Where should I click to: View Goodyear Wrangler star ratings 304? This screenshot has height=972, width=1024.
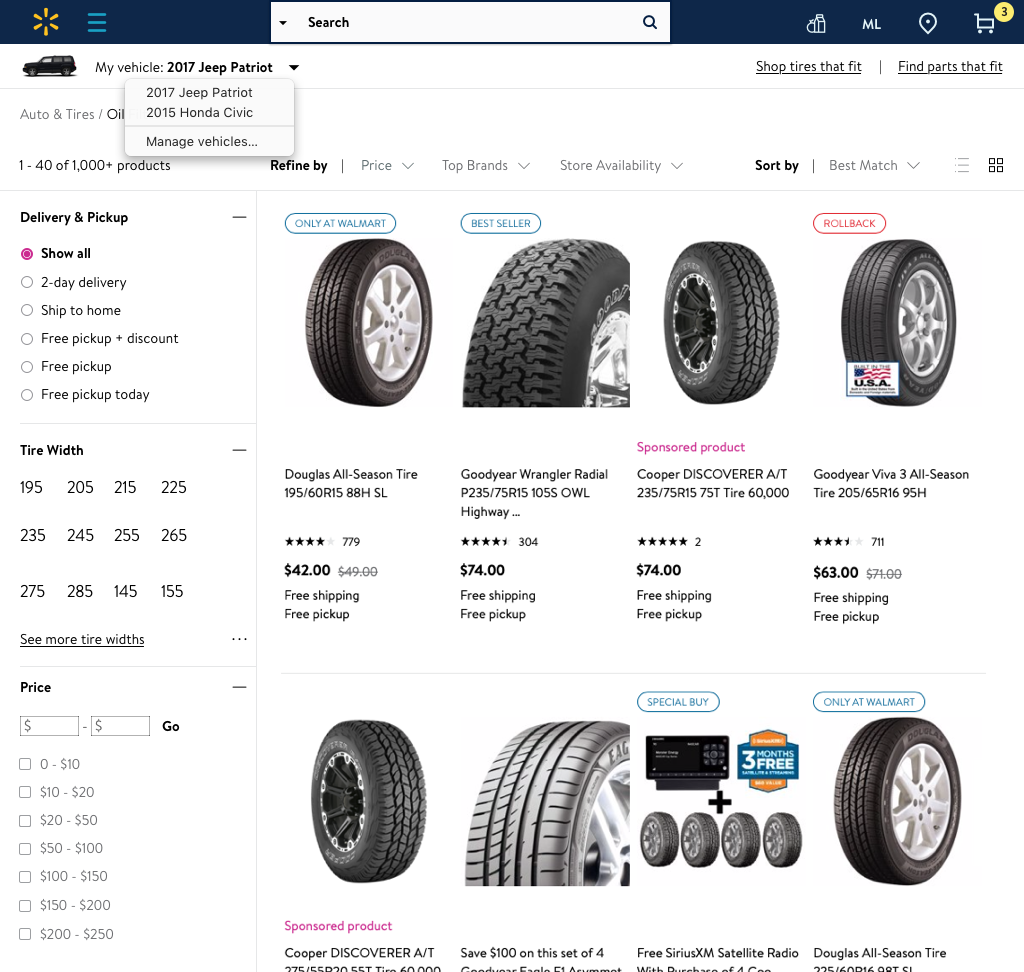click(499, 542)
